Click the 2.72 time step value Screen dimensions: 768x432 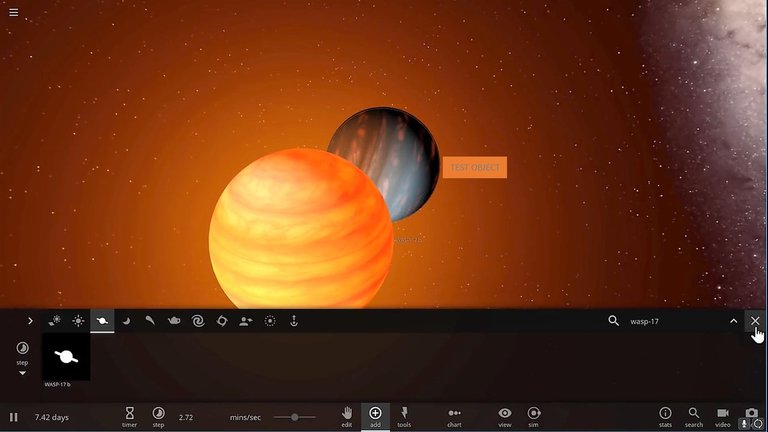tap(186, 417)
